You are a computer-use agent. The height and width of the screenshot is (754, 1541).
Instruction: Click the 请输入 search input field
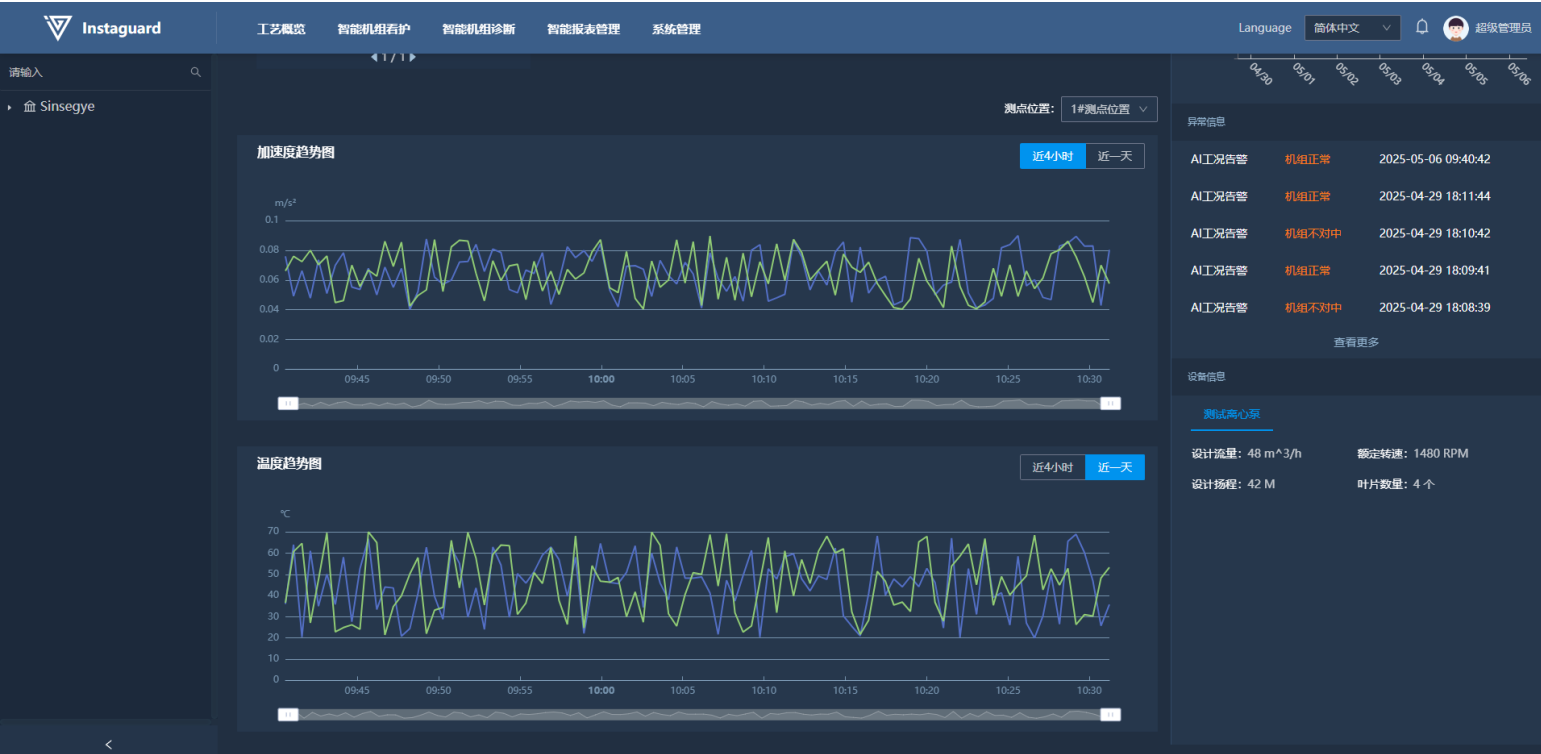click(x=95, y=72)
